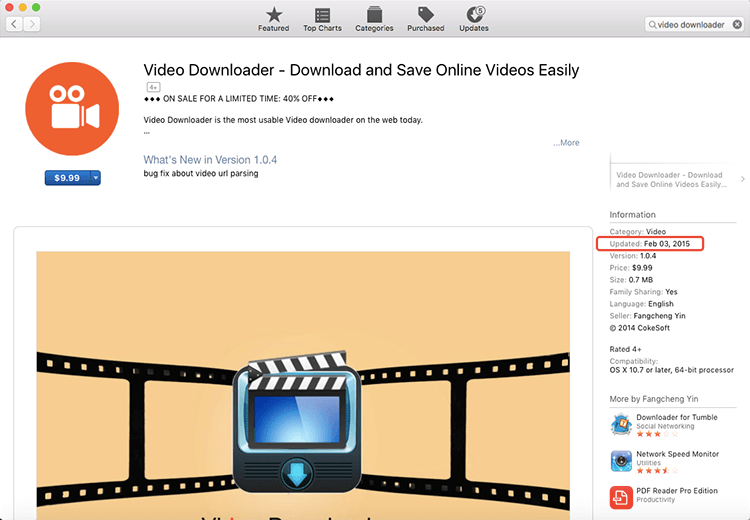Open the Purchased tag icon
The image size is (750, 520).
(x=425, y=15)
